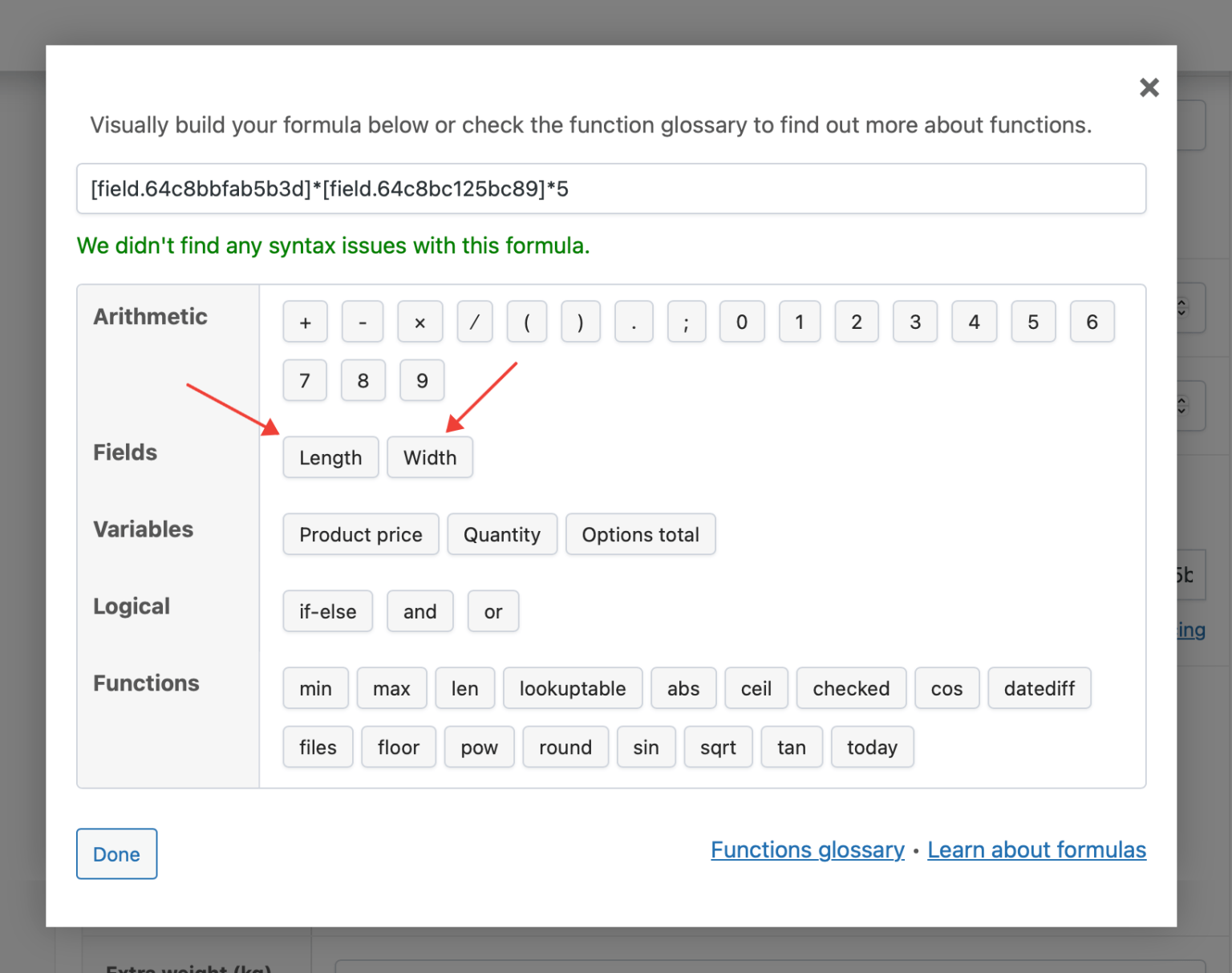Insert the Length field into the formula
This screenshot has height=973, width=1232.
point(330,457)
